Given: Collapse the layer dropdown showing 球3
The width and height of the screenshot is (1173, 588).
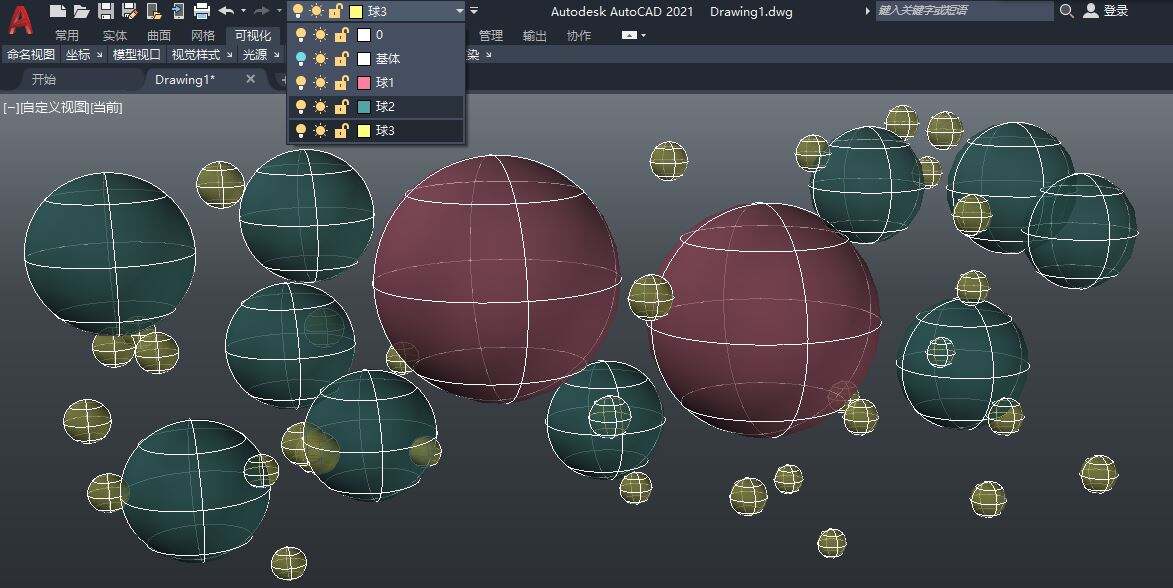Looking at the screenshot, I should tap(459, 11).
